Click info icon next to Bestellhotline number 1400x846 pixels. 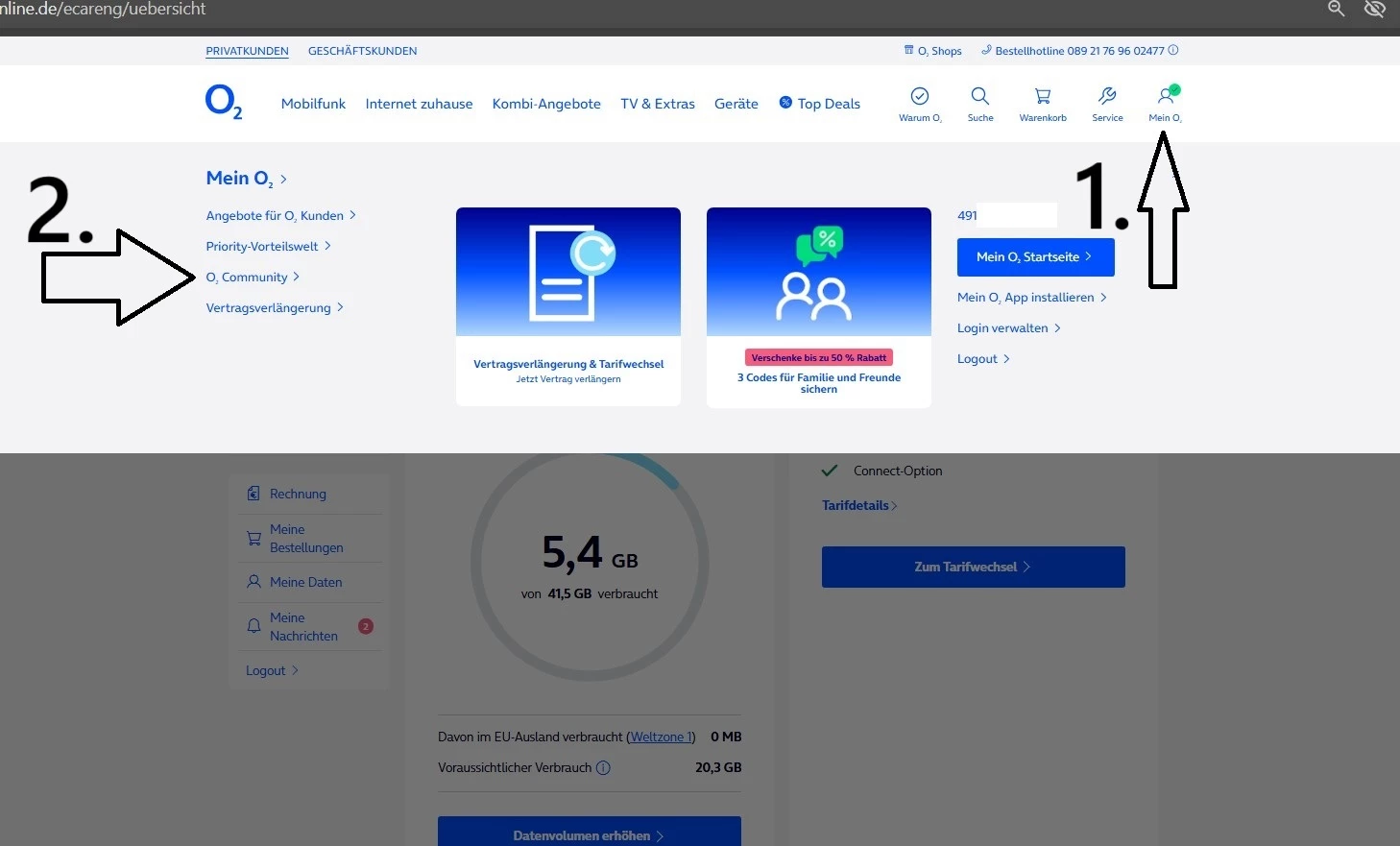pyautogui.click(x=1173, y=51)
